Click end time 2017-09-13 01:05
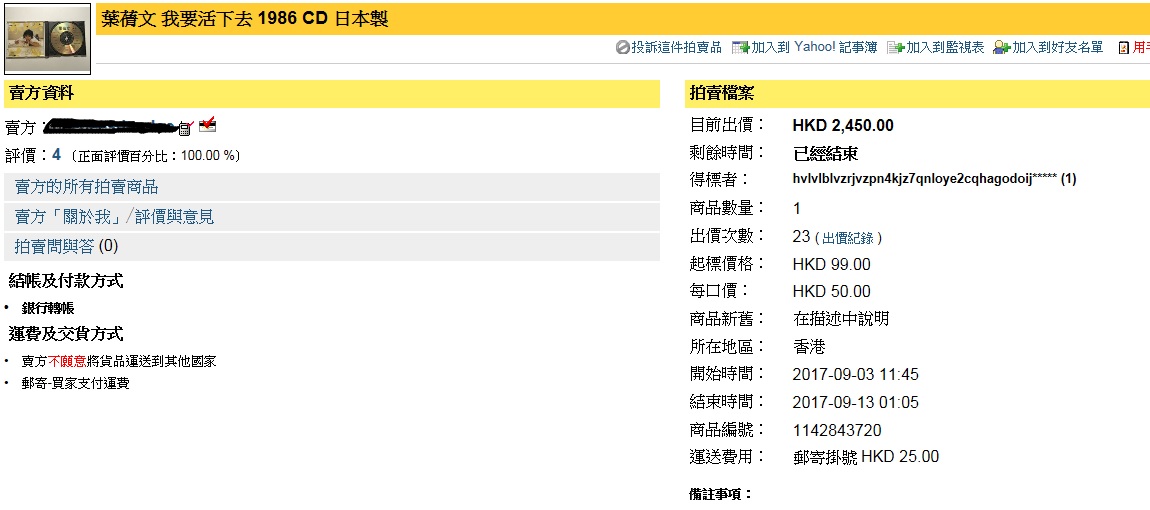1150x510 pixels. tap(855, 403)
